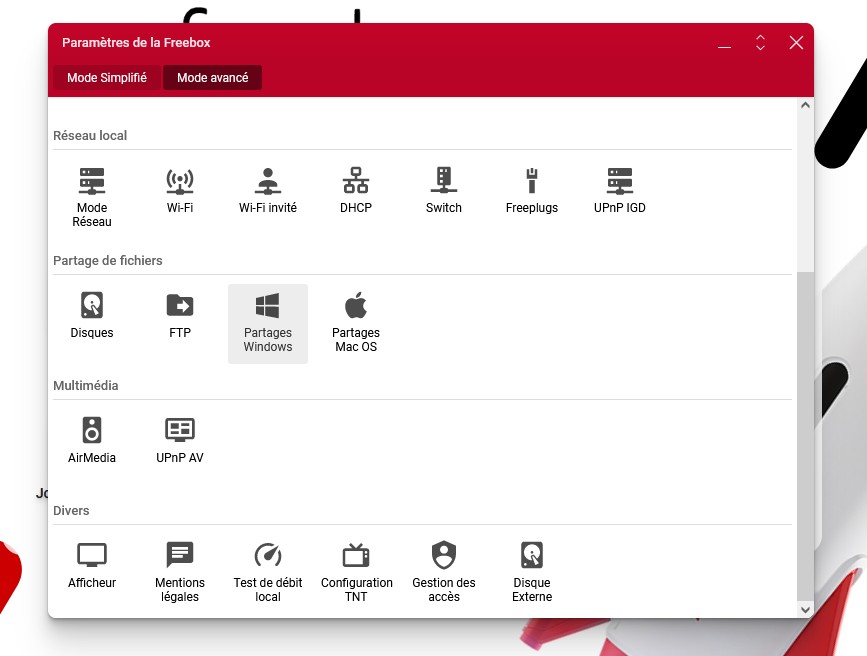Screen dimensions: 867x656
Task: Open Partages Mac OS settings
Action: 356,322
